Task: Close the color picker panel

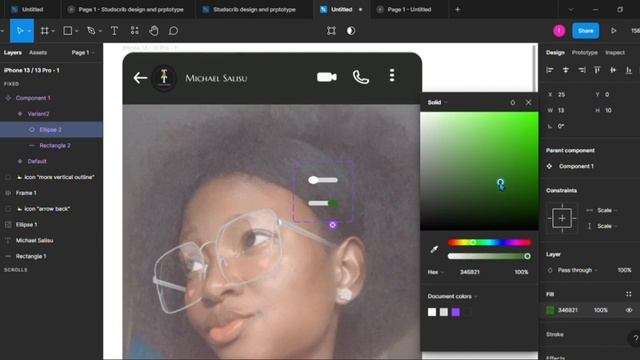Action: coord(529,102)
